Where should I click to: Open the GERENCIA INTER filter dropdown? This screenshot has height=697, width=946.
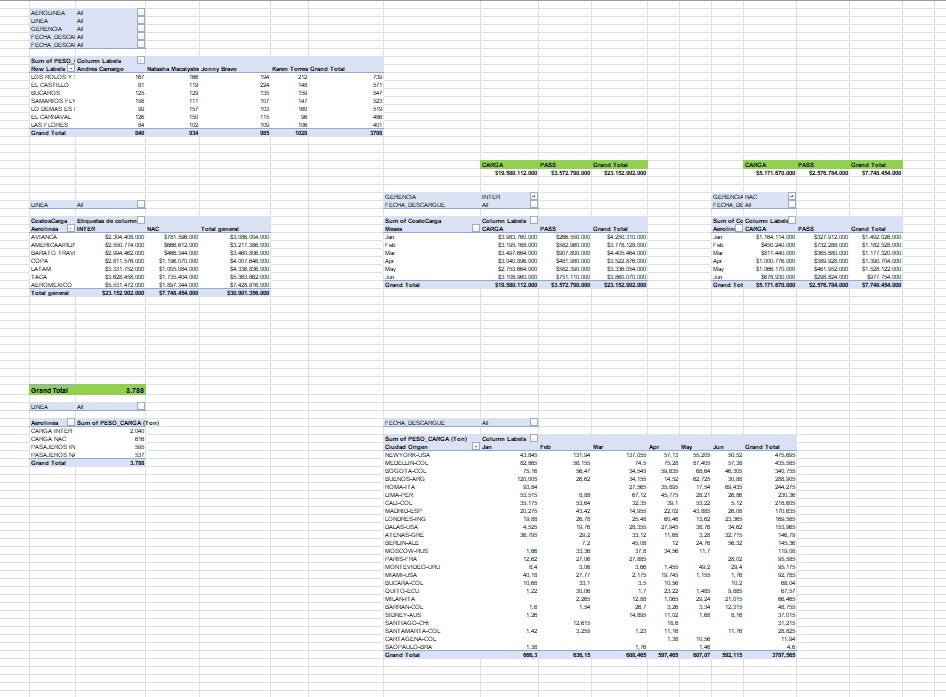[x=533, y=196]
